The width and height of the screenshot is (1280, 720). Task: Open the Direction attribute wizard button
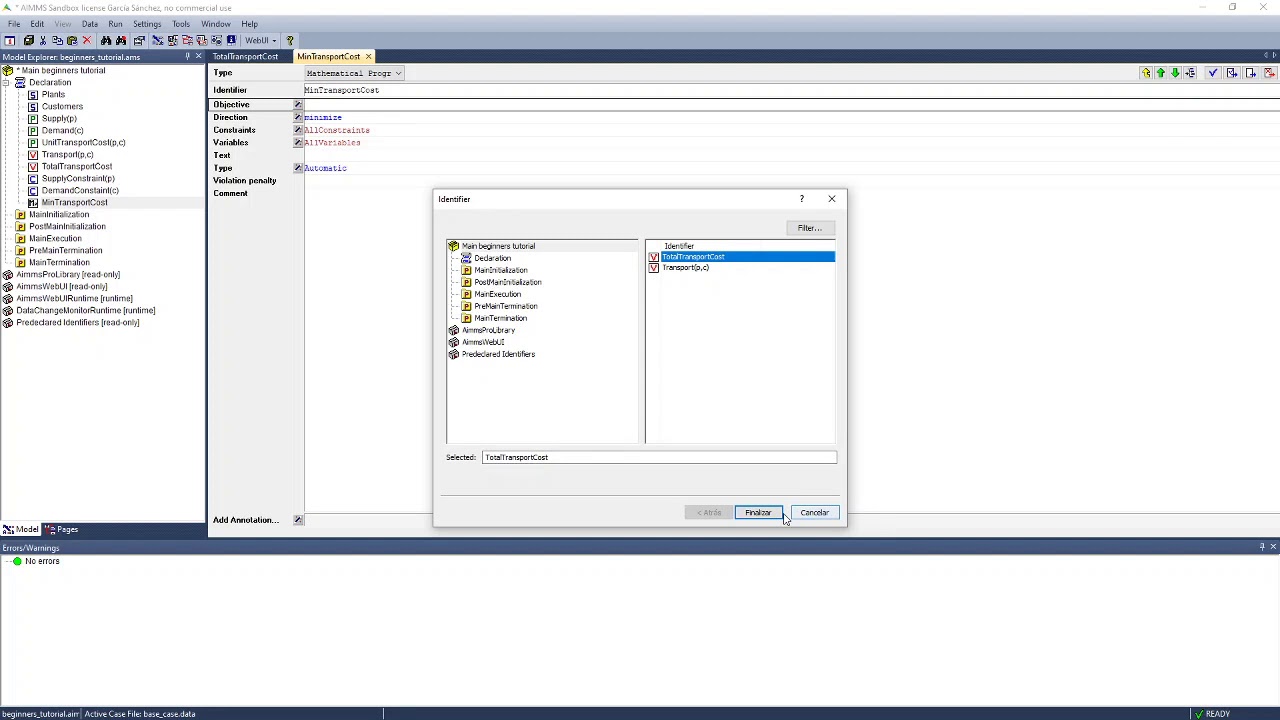(x=297, y=117)
